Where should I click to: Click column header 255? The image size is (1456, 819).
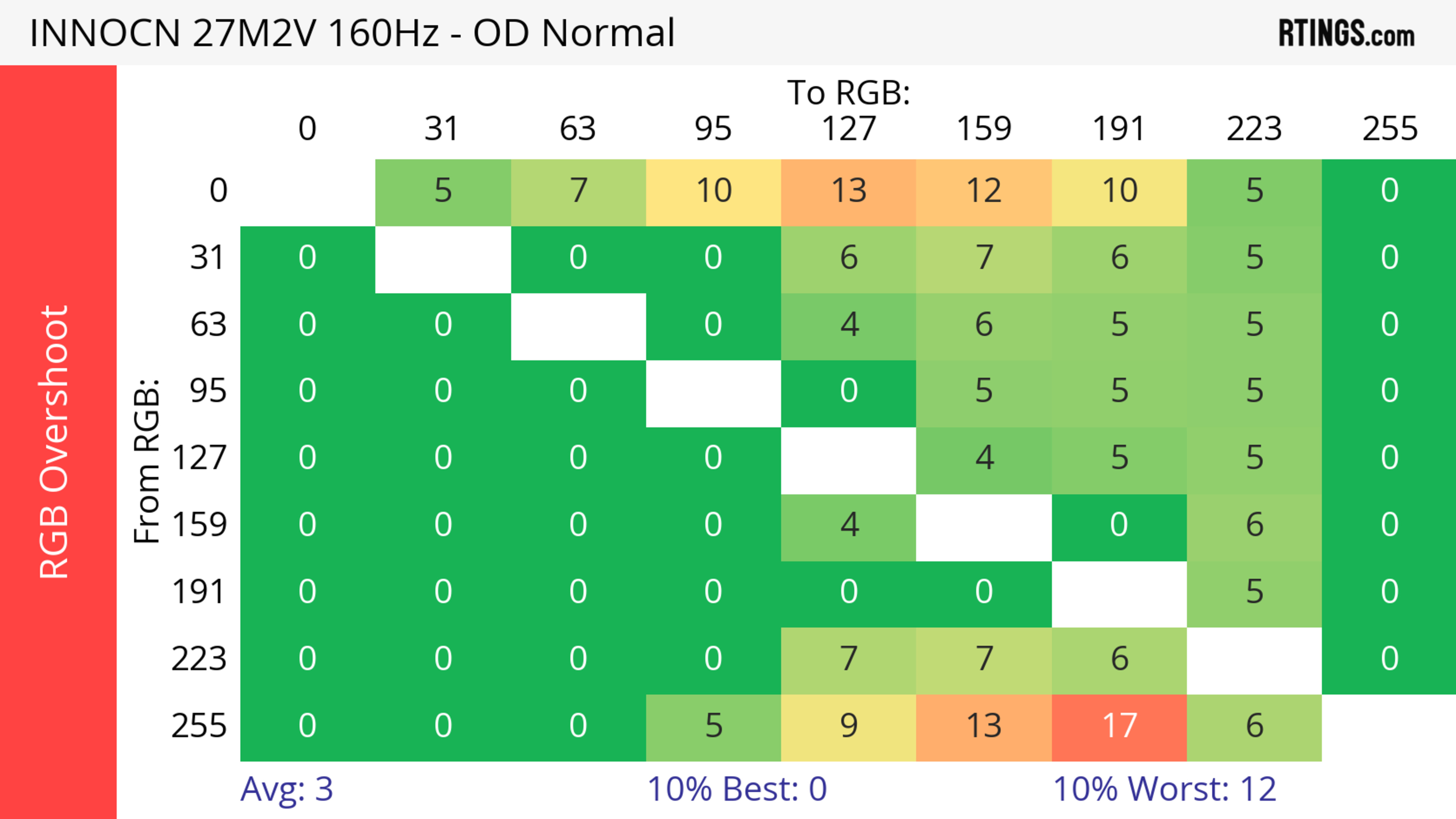point(1389,129)
